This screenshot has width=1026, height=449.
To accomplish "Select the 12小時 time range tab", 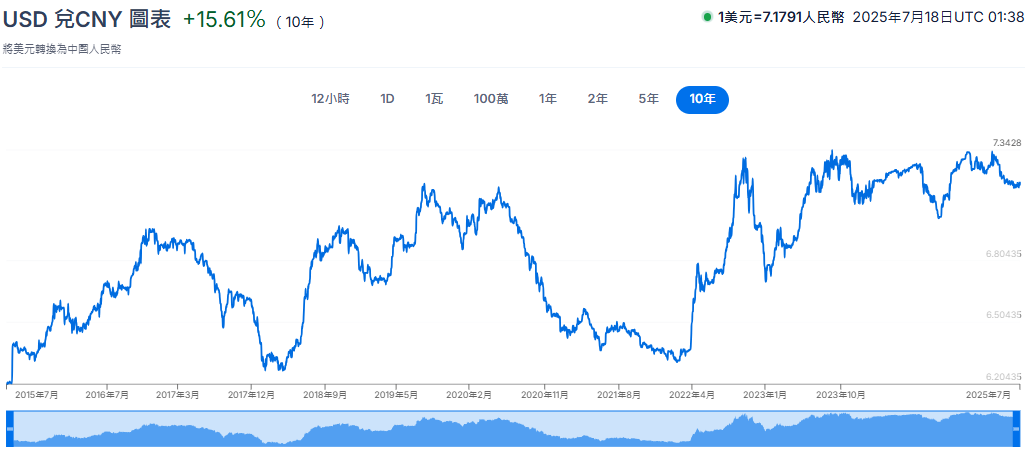I will 330,99.
